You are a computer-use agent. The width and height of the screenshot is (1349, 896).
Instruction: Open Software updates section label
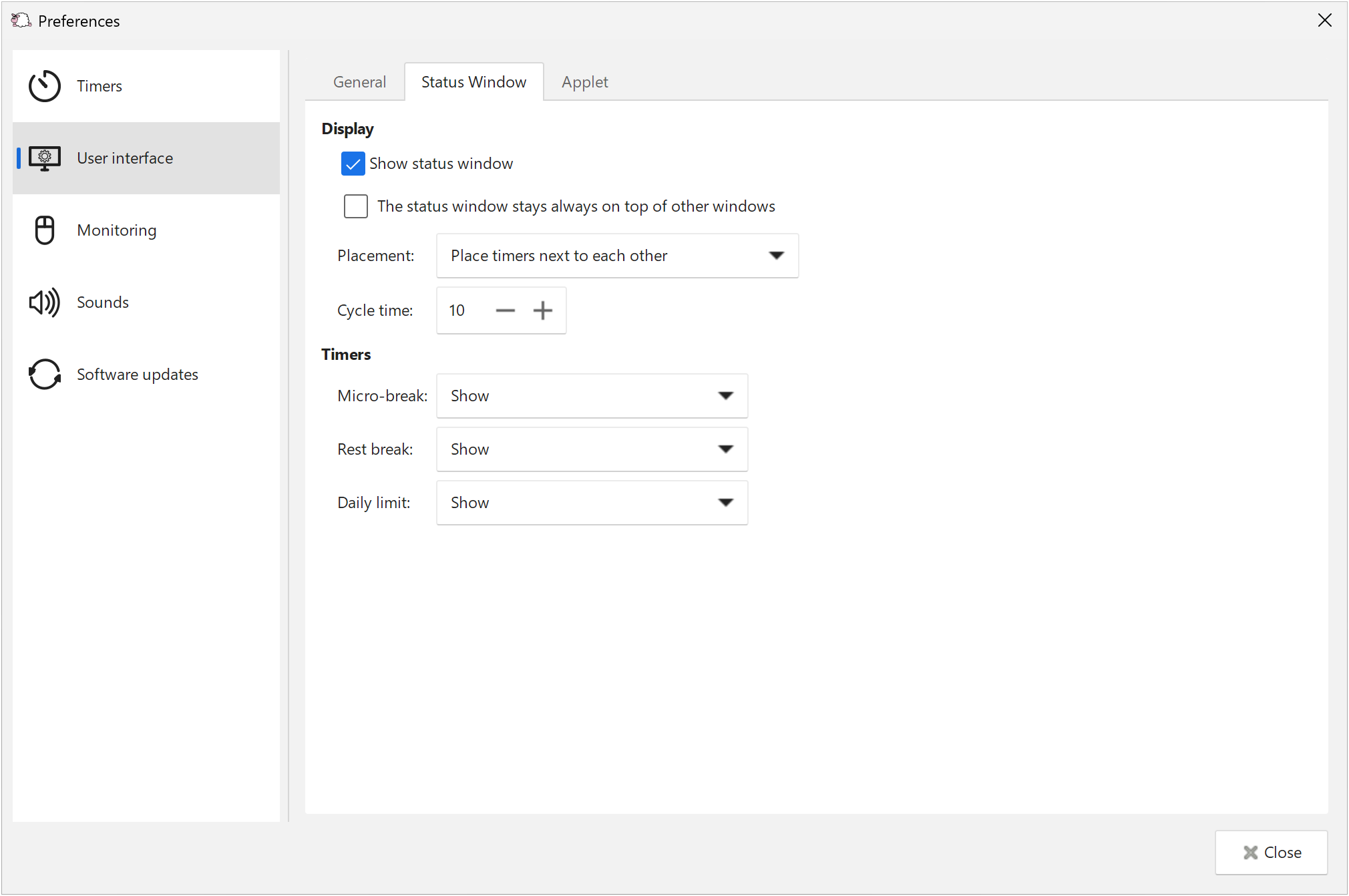pyautogui.click(x=138, y=375)
